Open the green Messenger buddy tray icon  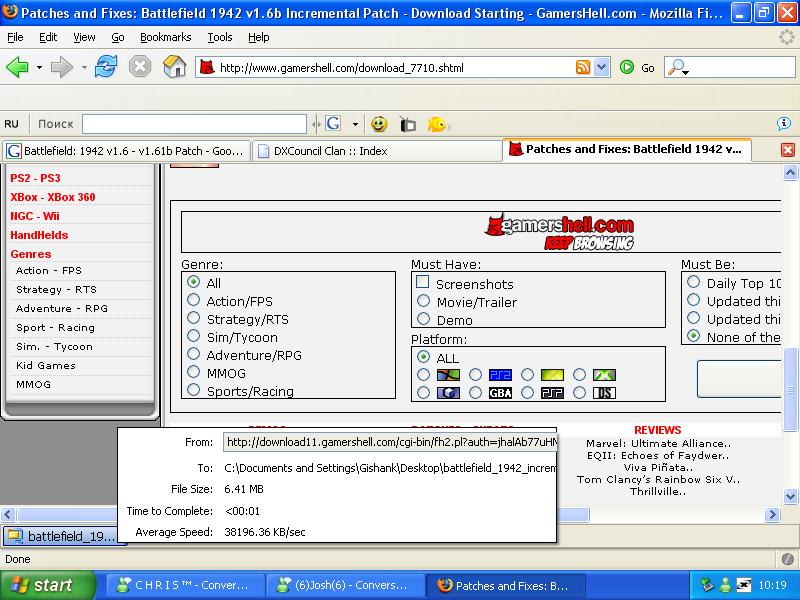pyautogui.click(x=725, y=585)
